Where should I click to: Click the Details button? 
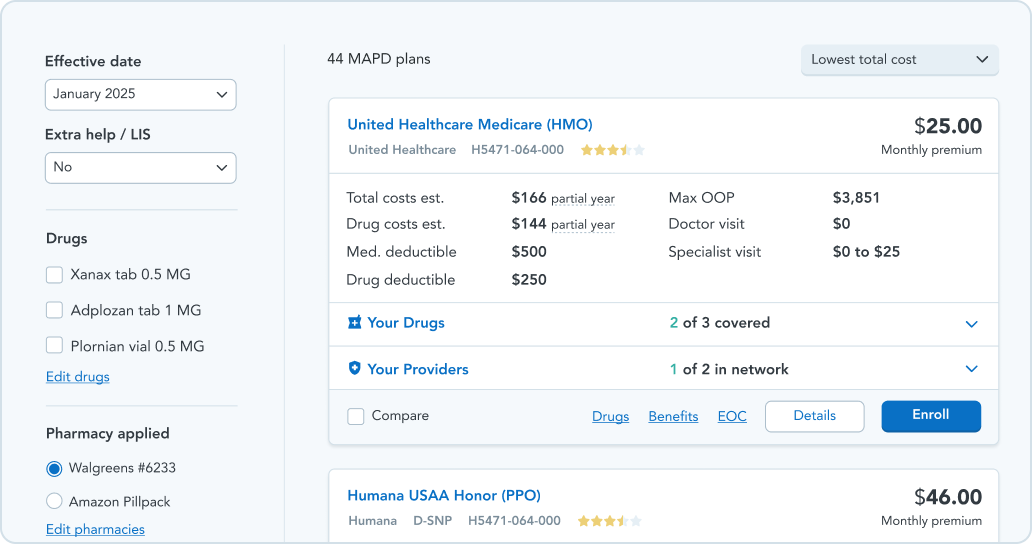[815, 416]
